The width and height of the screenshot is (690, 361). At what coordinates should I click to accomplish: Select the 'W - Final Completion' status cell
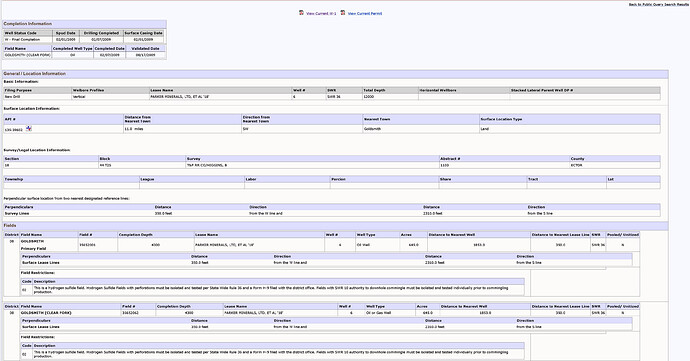coord(28,40)
